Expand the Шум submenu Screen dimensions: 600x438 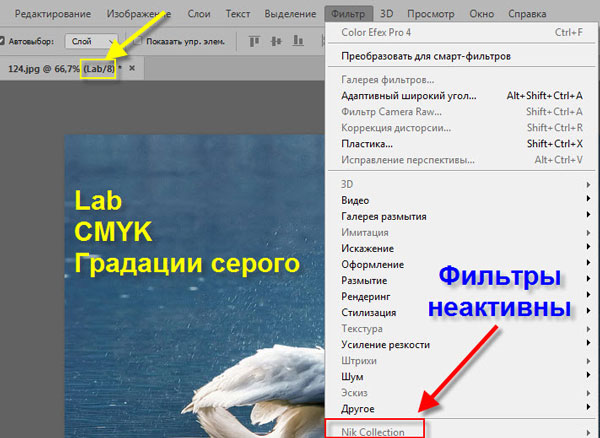(x=462, y=377)
